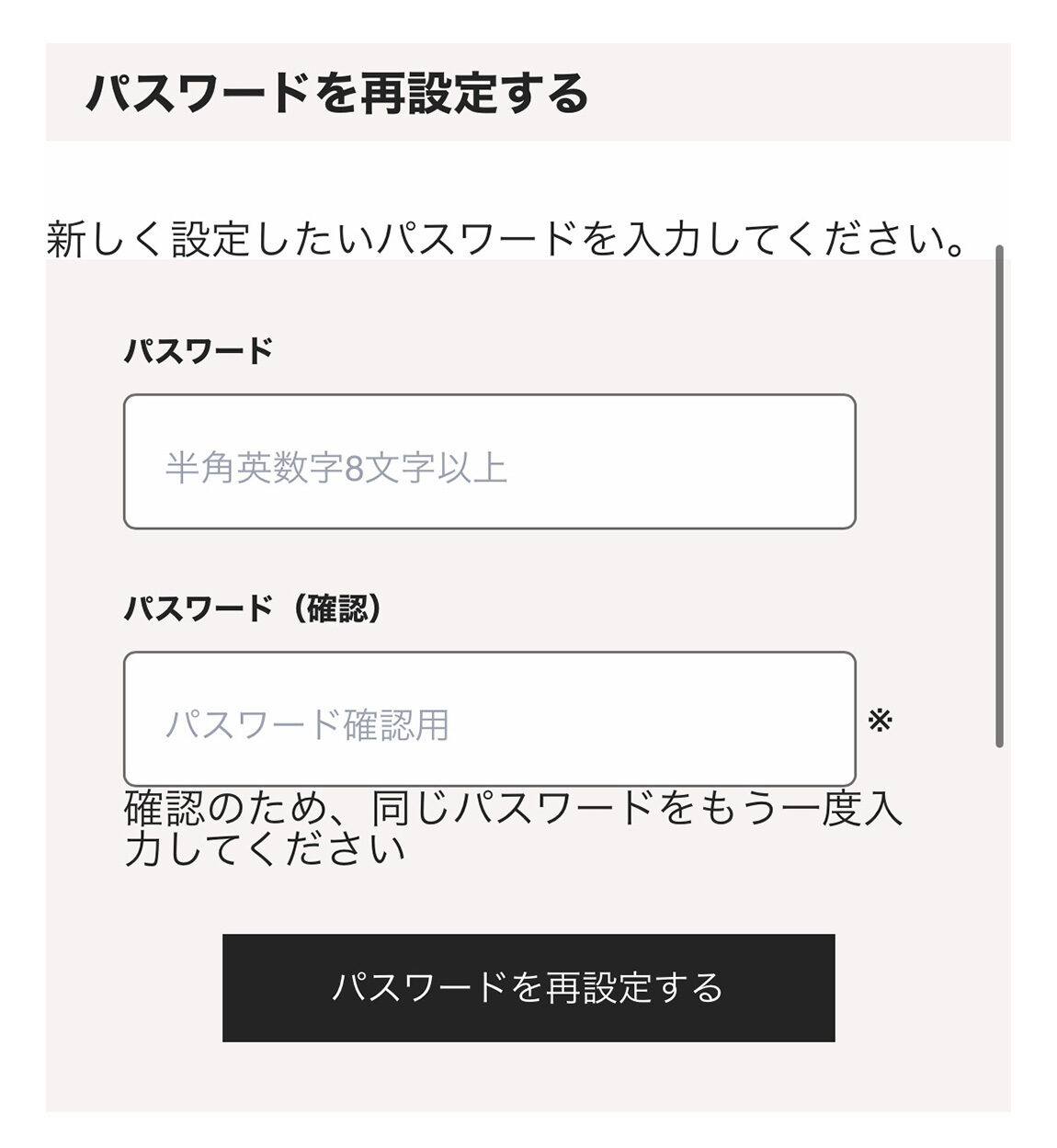Select the パスワード確認用 placeholder text
The image size is (1057, 1148).
pos(307,725)
